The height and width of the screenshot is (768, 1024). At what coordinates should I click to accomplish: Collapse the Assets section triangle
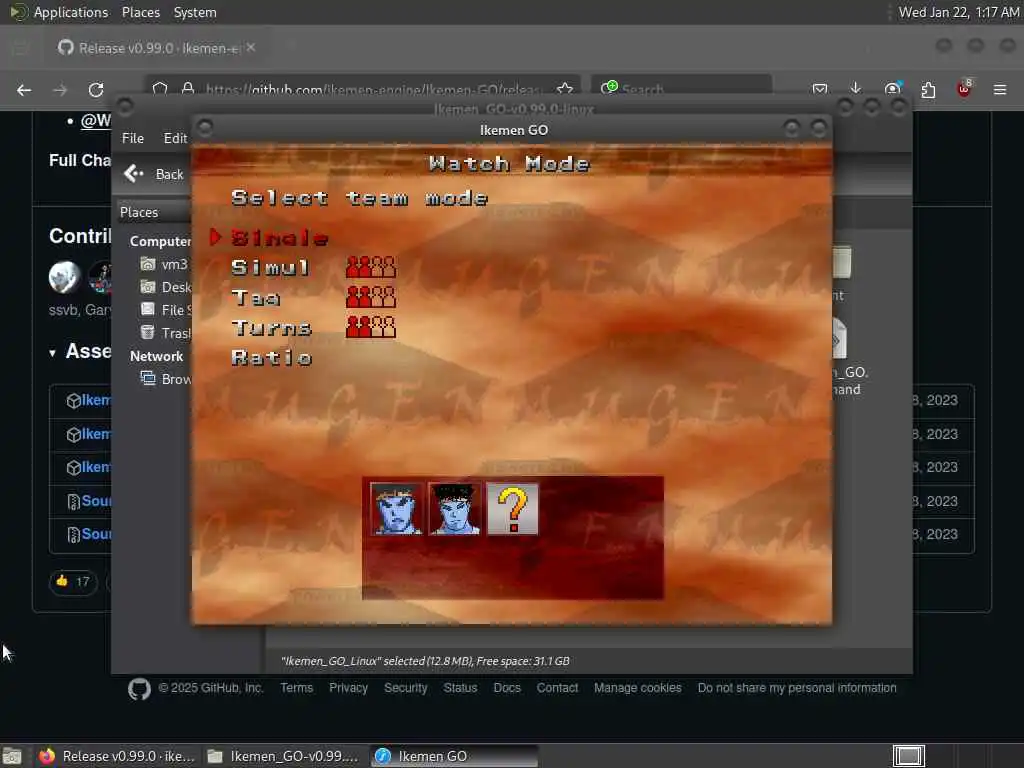(x=52, y=353)
